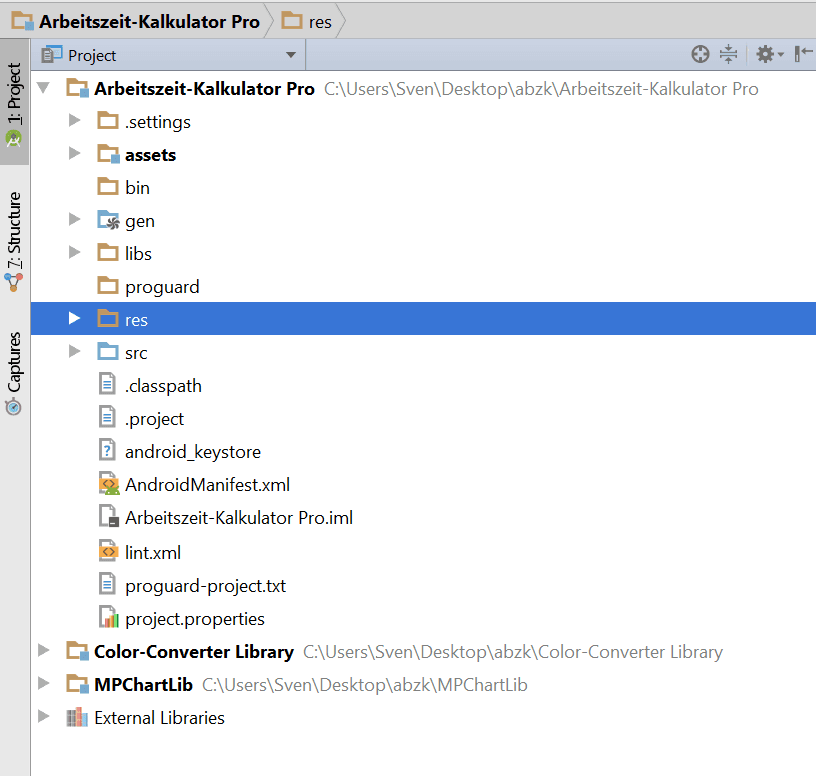The height and width of the screenshot is (776, 816).
Task: Expand the res folder
Action: [74, 318]
